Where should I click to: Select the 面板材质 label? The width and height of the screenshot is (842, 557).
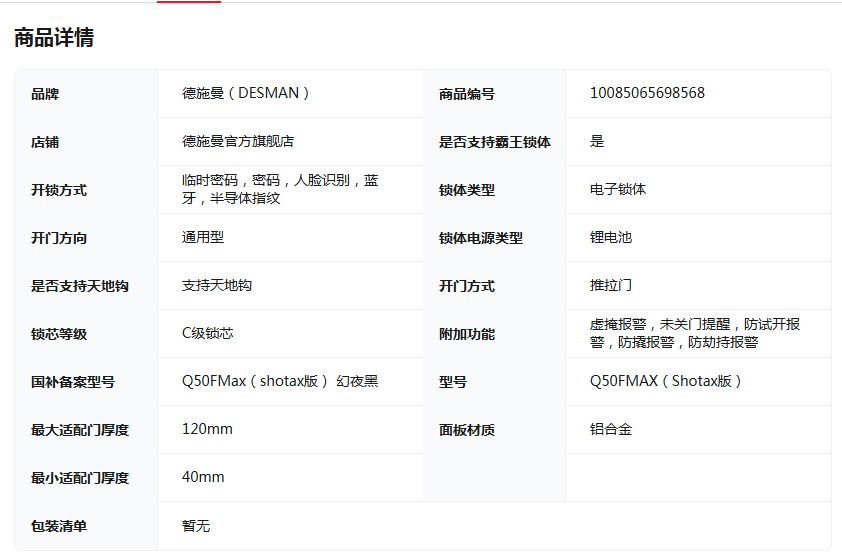point(467,430)
